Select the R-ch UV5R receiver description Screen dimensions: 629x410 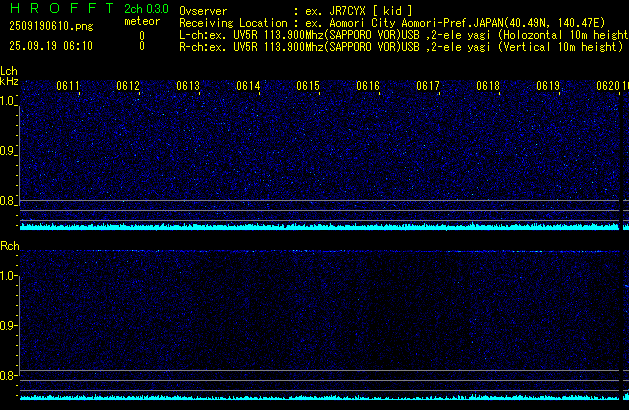tap(400, 46)
